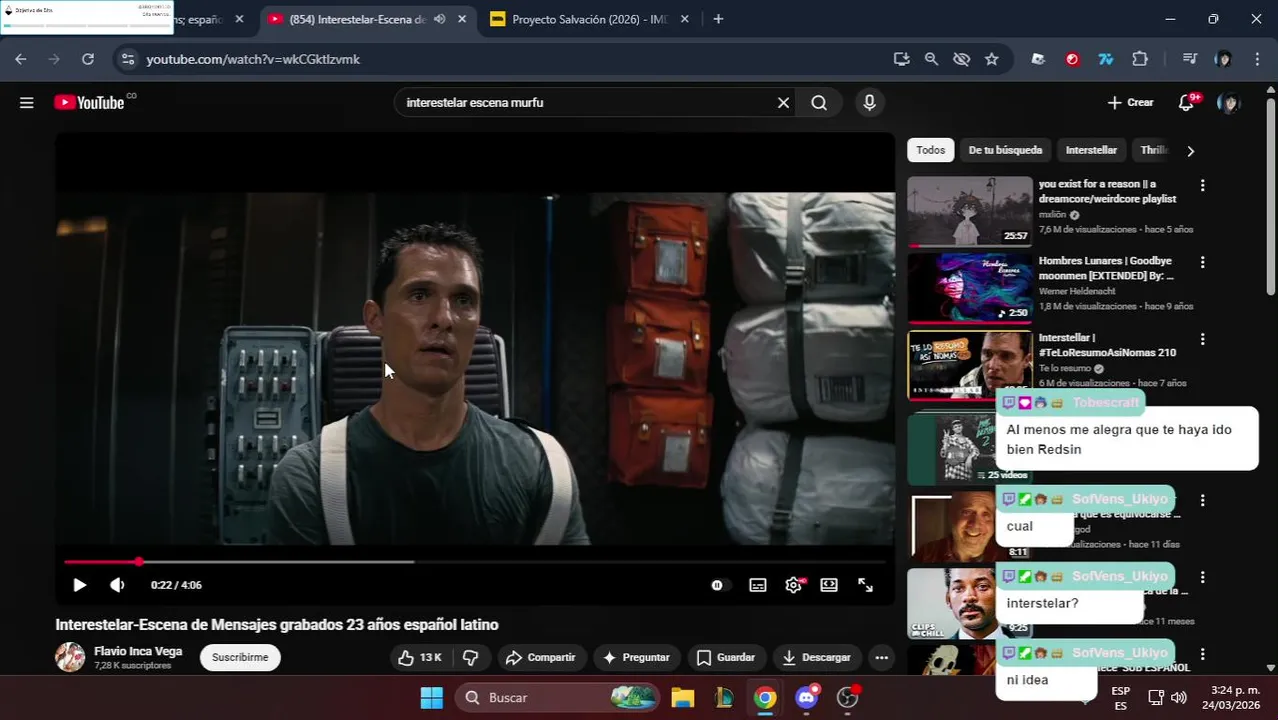Open the Interstellar TeLoResumoAsiNomas 210 title
The height and width of the screenshot is (720, 1278).
pyautogui.click(x=1107, y=345)
